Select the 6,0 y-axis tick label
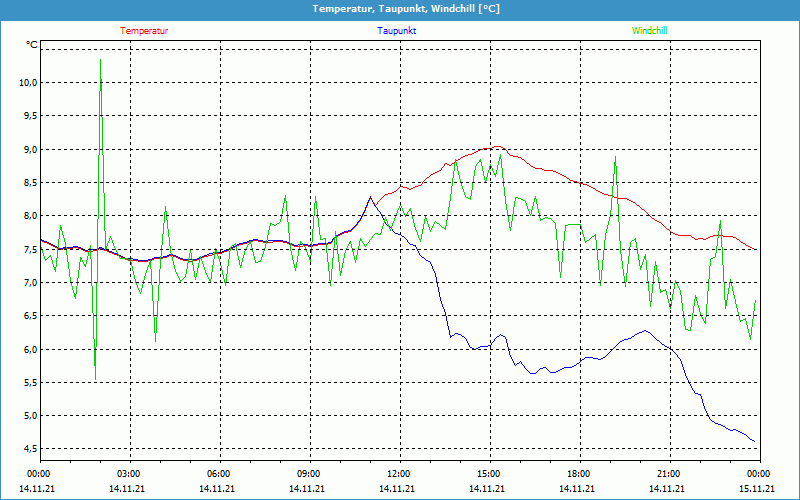 point(29,349)
